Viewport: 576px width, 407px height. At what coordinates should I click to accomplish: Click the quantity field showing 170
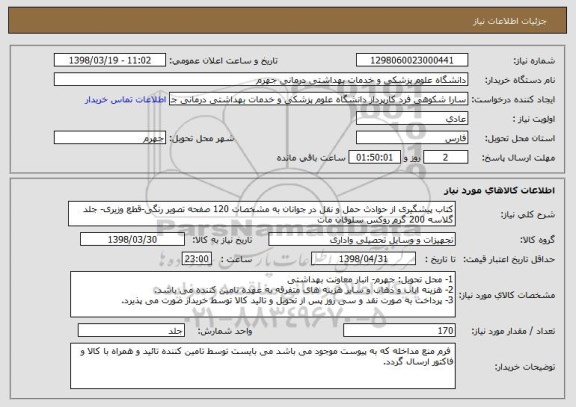point(399,330)
